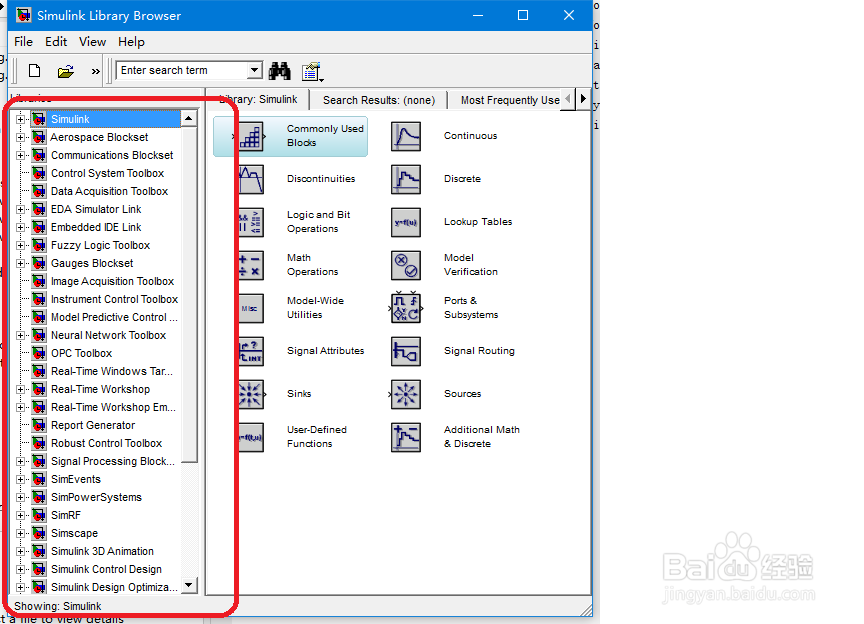Viewport: 864px width, 624px height.
Task: Expand the Aerospace Blockset node
Action: 20,137
